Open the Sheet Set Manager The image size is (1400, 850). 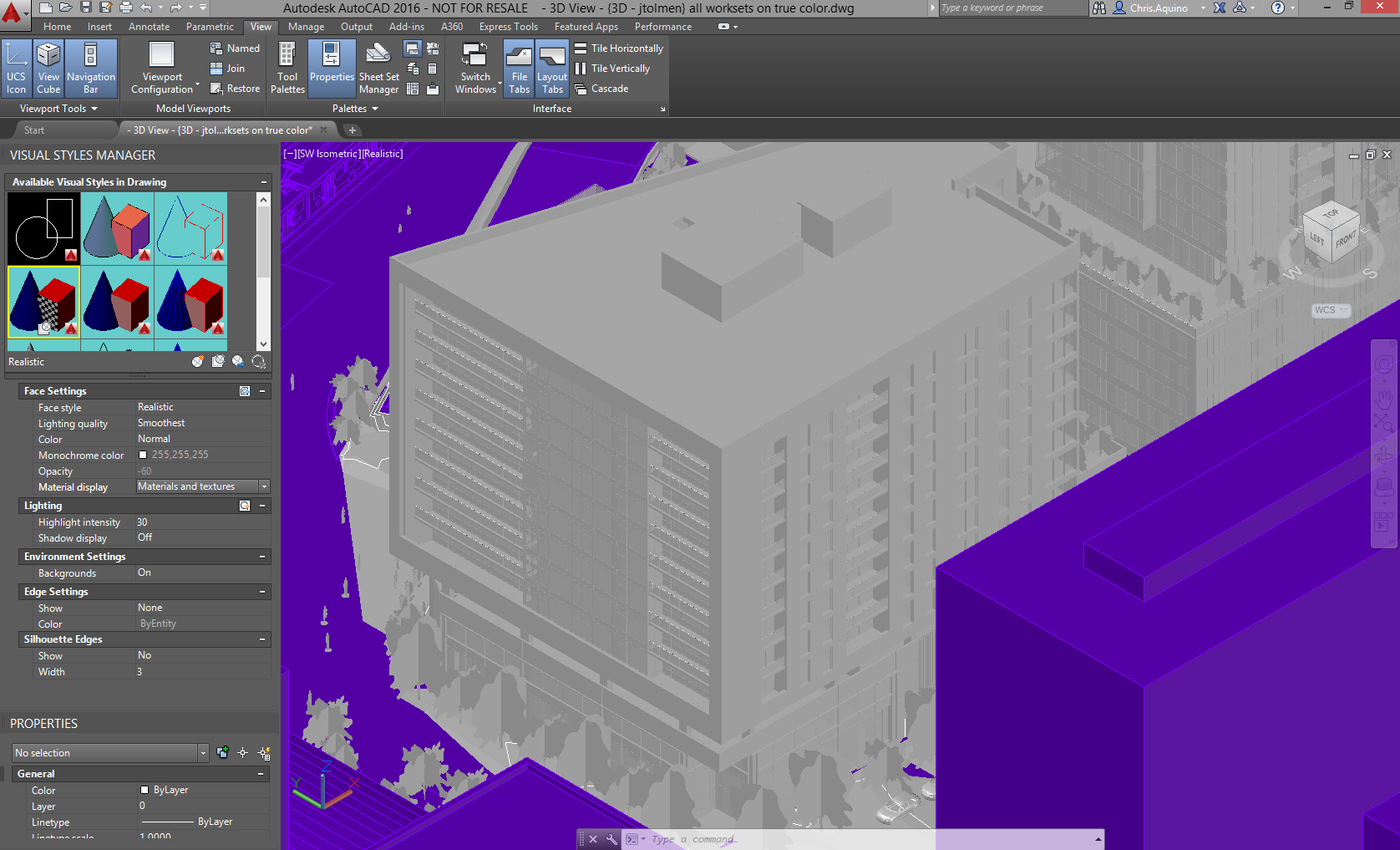(378, 67)
